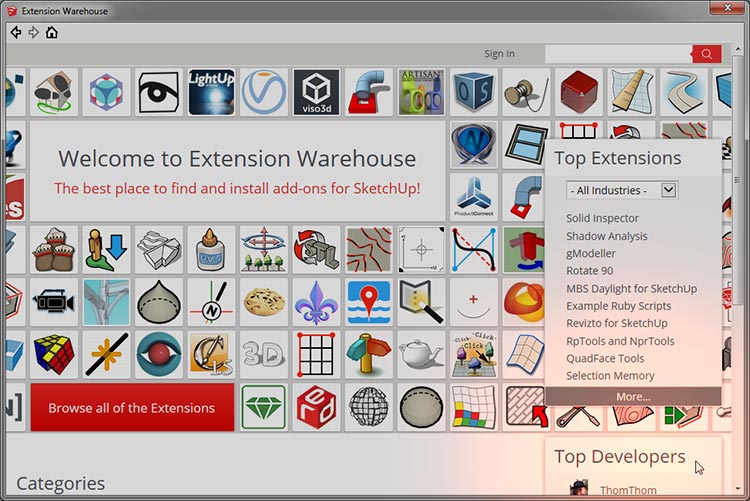The height and width of the screenshot is (501, 750).
Task: Expand the All Industries dropdown
Action: click(x=622, y=190)
